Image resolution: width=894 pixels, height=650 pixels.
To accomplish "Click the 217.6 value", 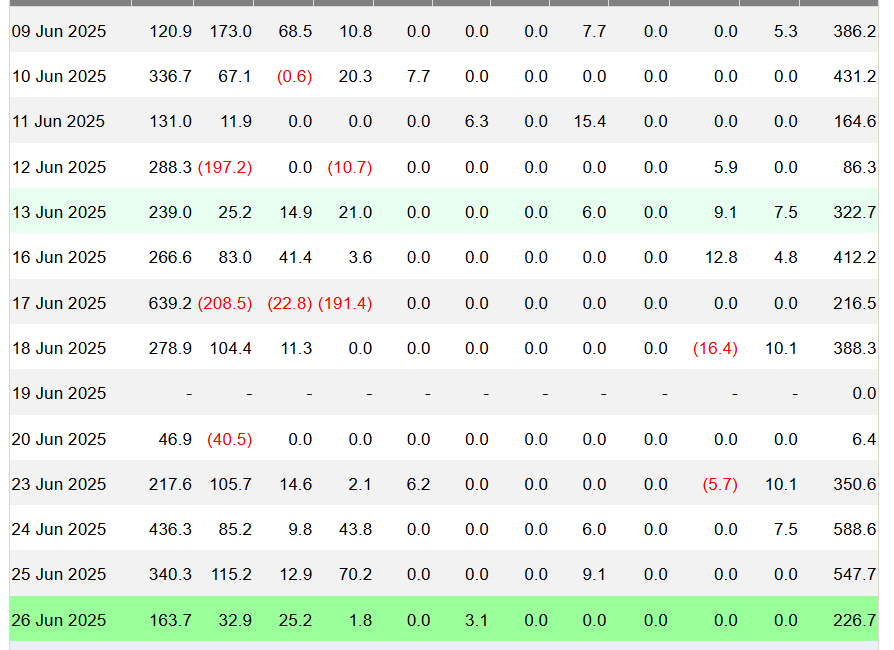I will click(170, 484).
